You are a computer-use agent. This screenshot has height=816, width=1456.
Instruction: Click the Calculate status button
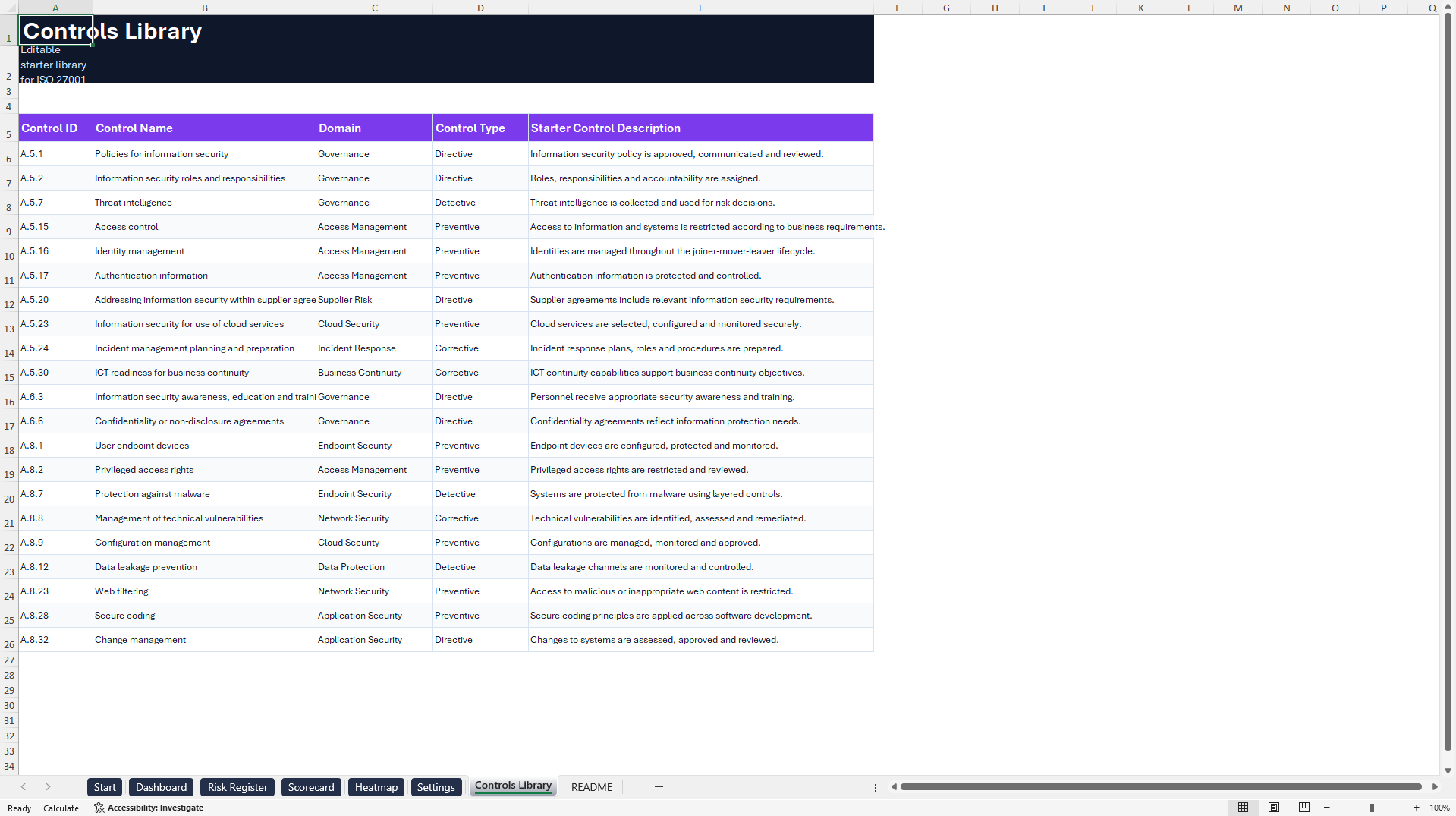pyautogui.click(x=61, y=808)
